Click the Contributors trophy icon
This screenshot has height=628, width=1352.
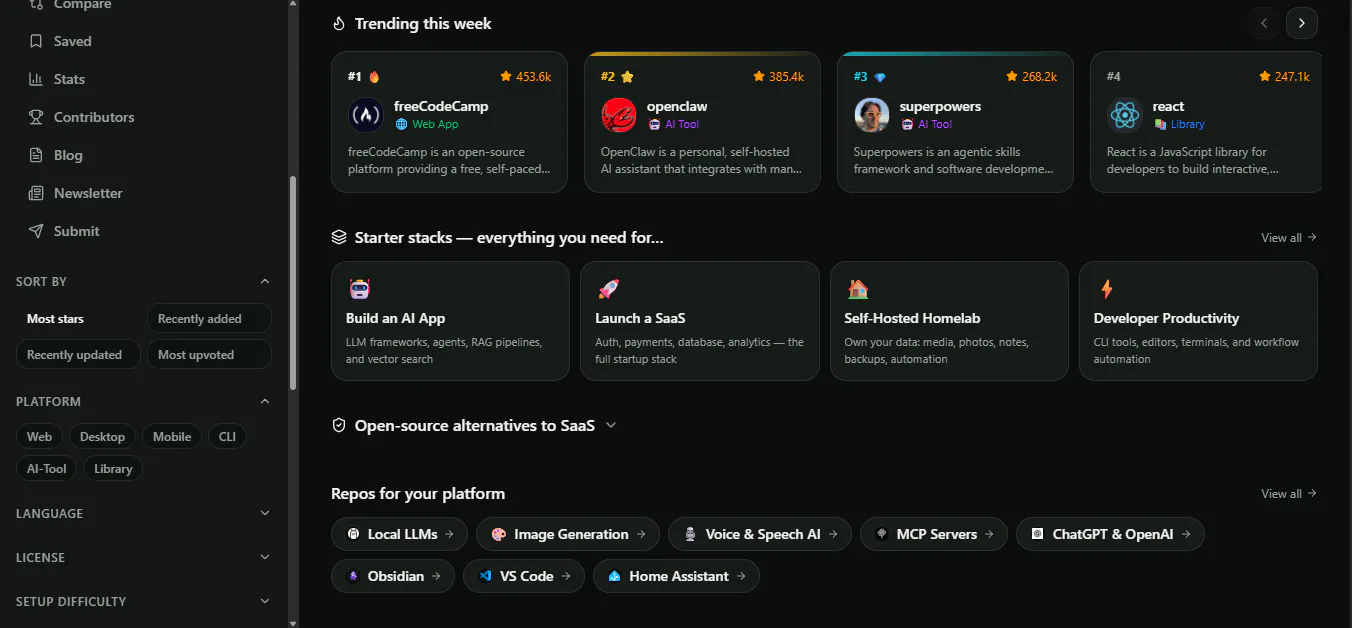[36, 117]
